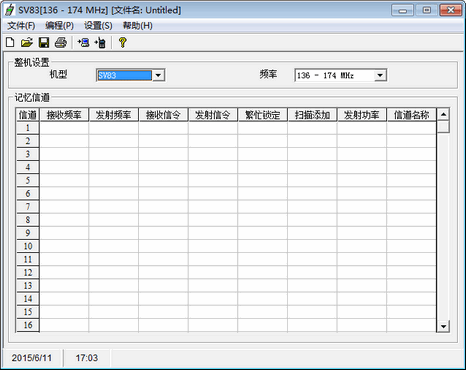
Task: Write to radio using the walkie-talkie icon
Action: point(100,42)
